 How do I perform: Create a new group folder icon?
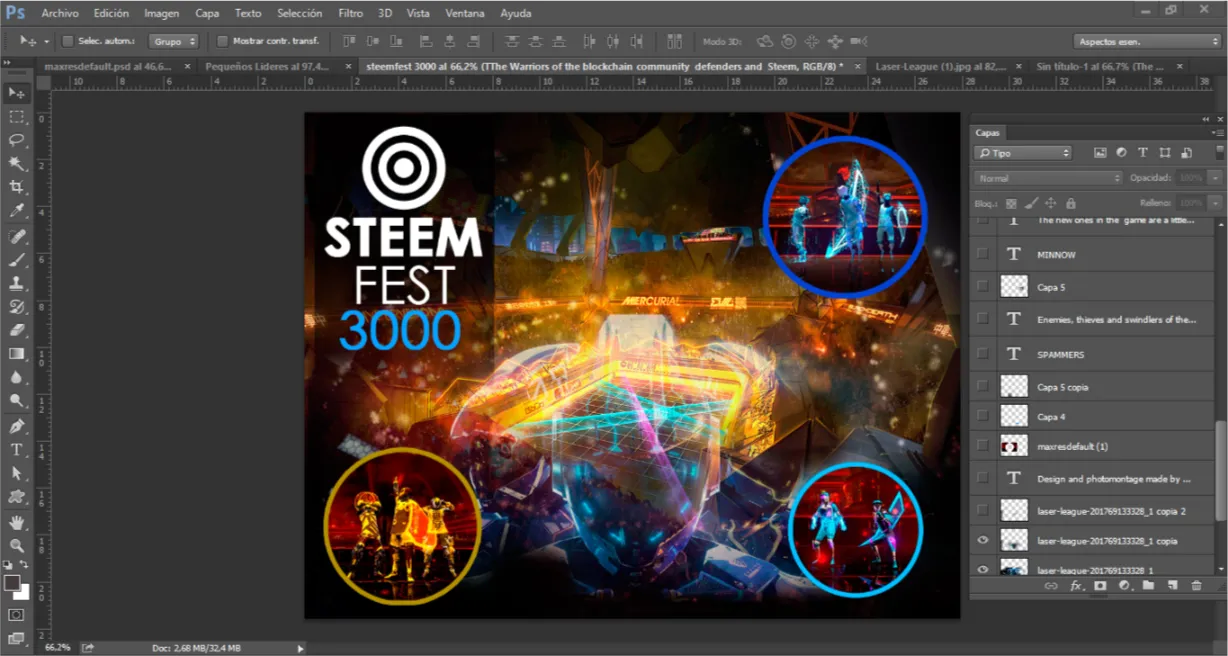tap(1148, 586)
